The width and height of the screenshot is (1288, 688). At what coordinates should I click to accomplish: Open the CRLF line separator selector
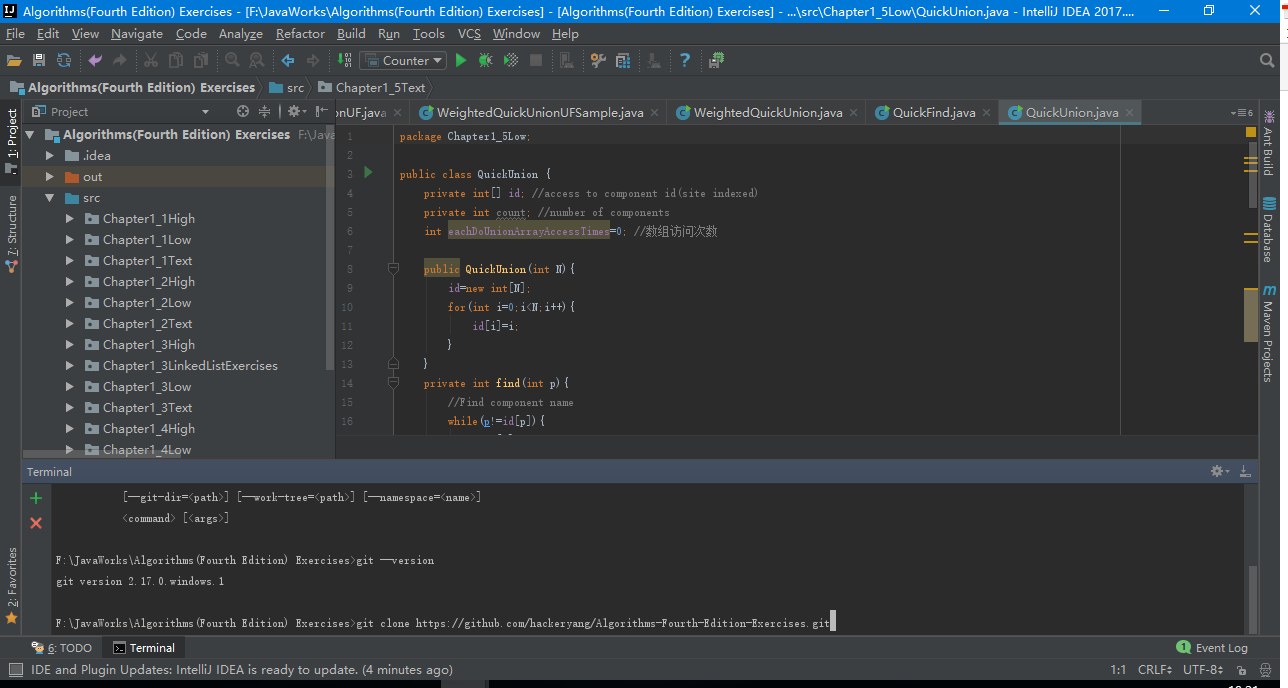coord(1156,670)
